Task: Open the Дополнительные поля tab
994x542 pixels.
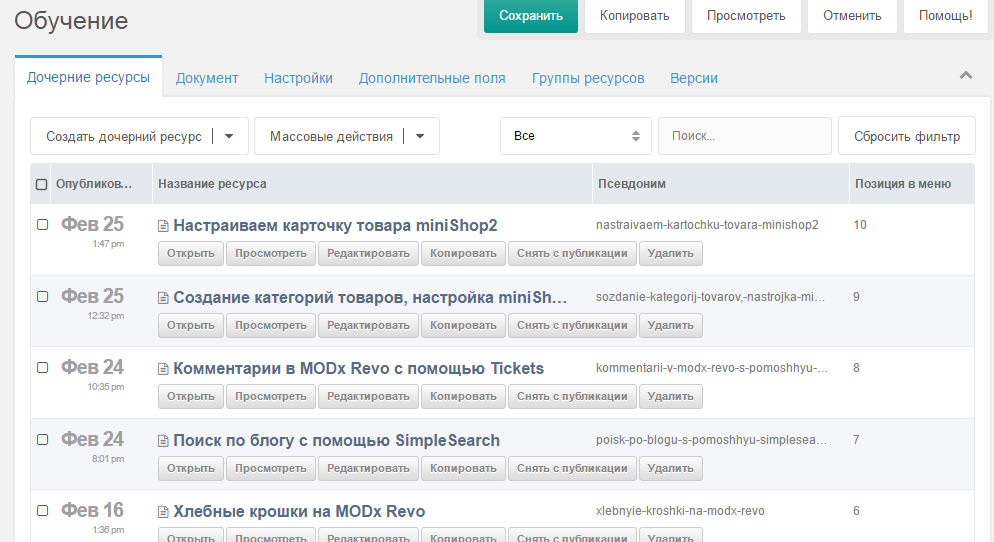Action: pos(432,78)
